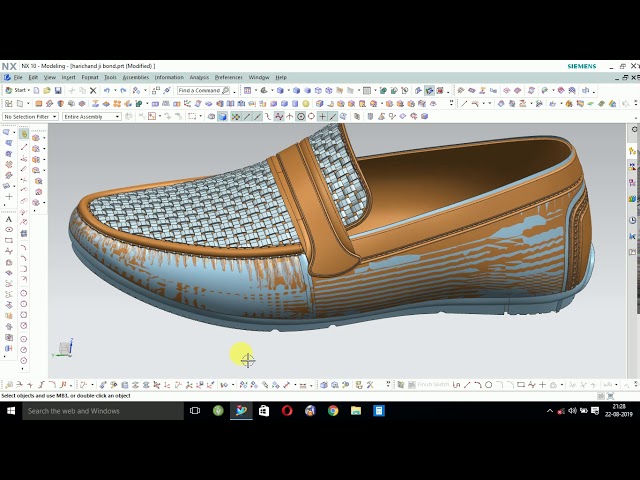This screenshot has width=640, height=480.
Task: Click the Windows Start button
Action: coord(11,411)
